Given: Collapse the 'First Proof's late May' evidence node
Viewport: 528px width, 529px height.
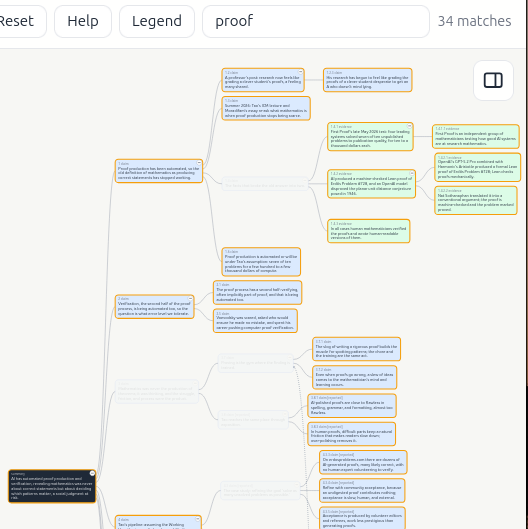Looking at the screenshot, I should coord(409,126).
